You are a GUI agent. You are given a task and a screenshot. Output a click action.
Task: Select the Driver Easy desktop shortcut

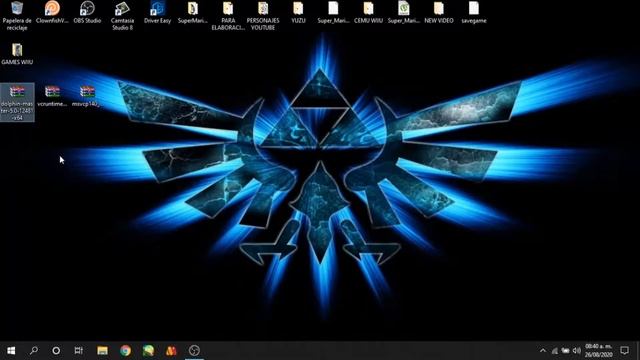157,12
